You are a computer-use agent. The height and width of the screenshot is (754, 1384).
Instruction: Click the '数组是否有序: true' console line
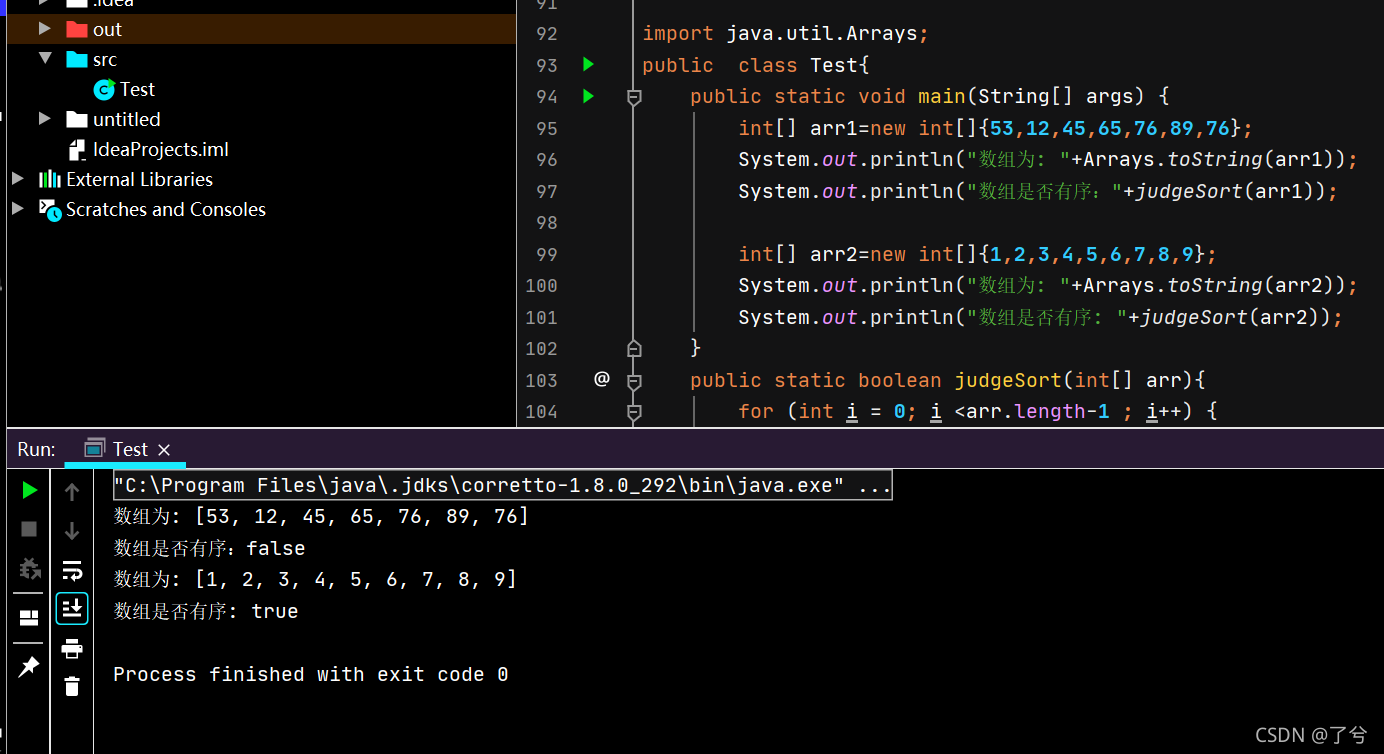tap(206, 611)
